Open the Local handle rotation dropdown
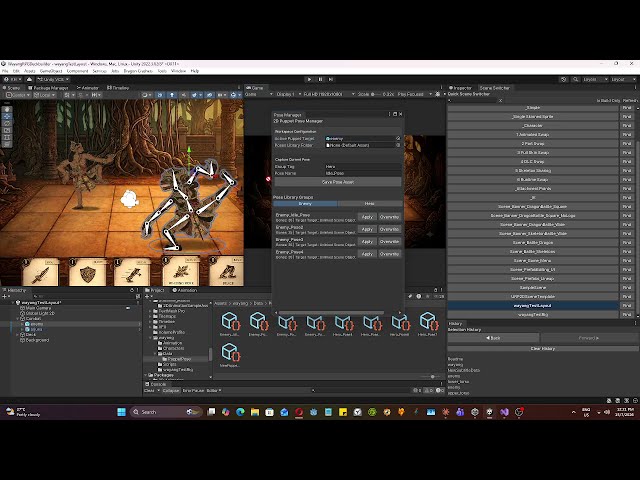Viewport: 640px width, 480px height. 44,95
